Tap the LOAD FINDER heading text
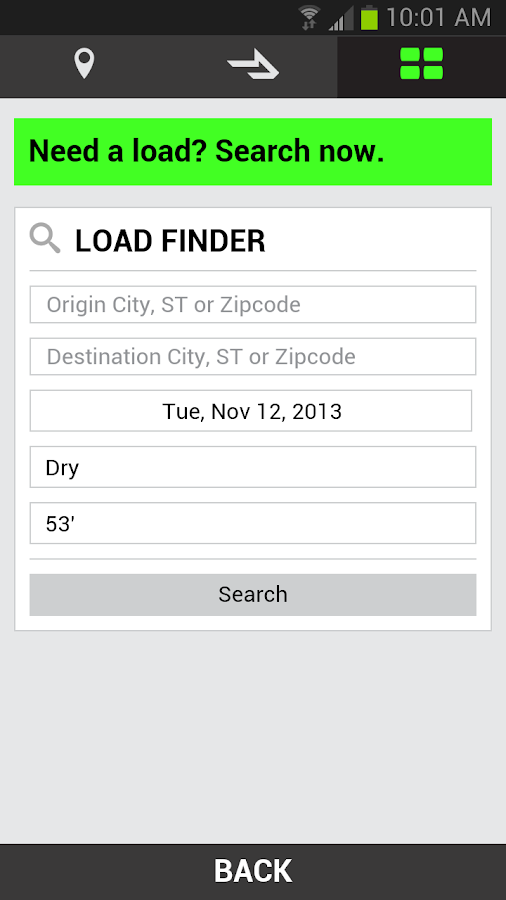This screenshot has width=506, height=900. point(170,240)
